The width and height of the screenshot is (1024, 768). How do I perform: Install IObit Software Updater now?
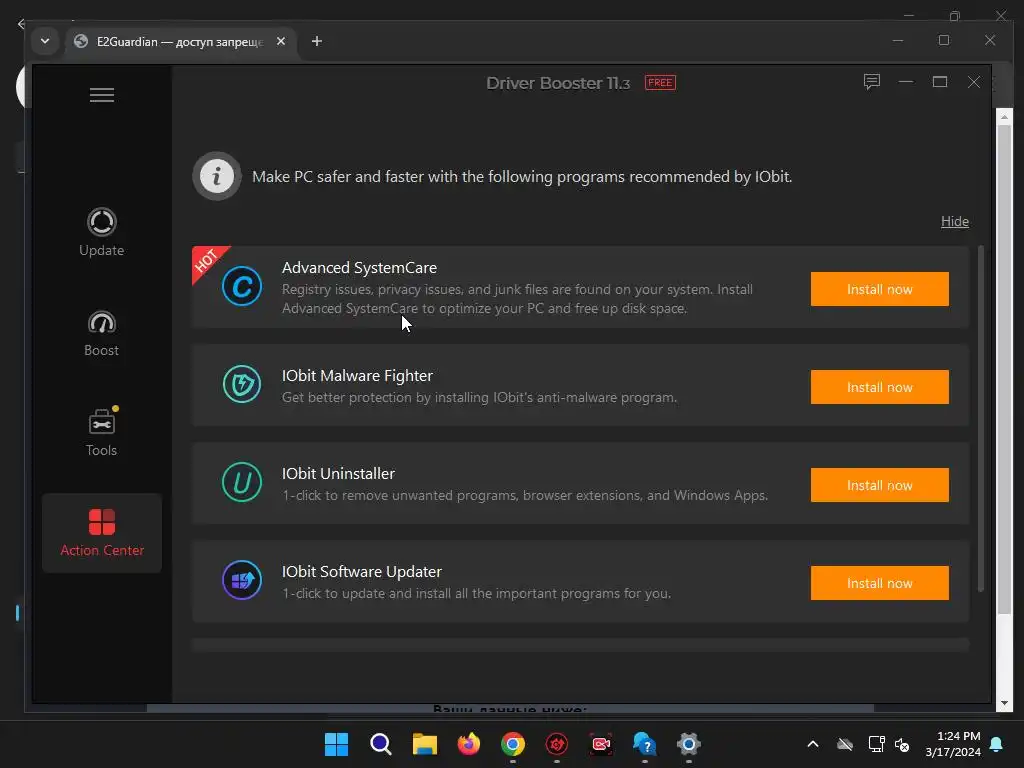pos(880,583)
